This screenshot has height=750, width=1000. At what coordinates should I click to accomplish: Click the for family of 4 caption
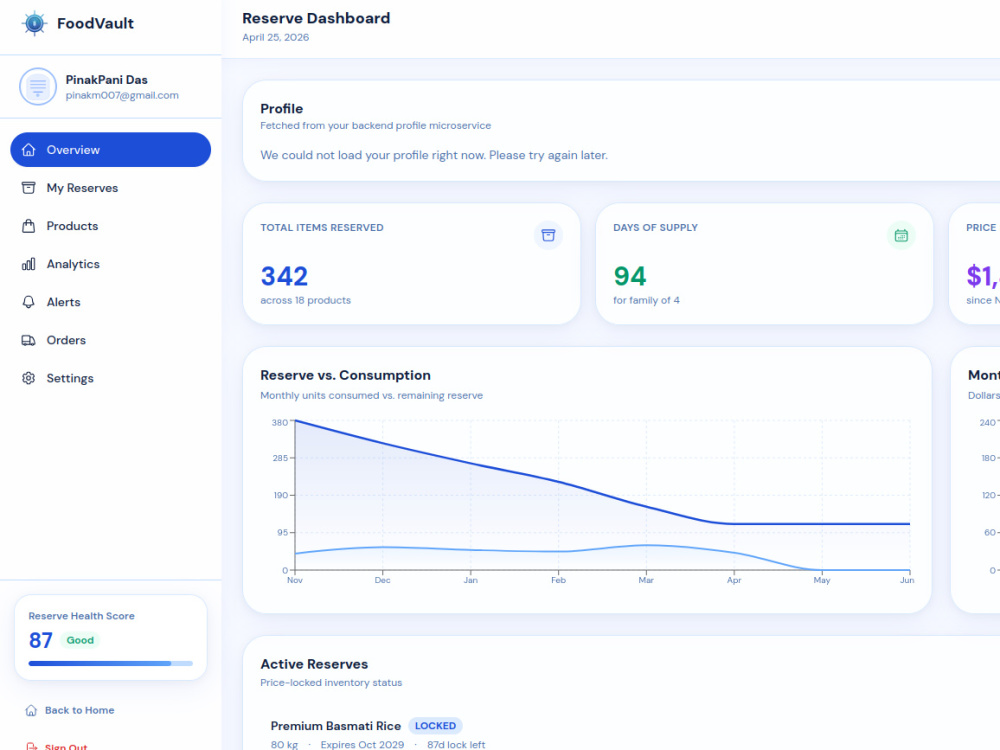647,300
